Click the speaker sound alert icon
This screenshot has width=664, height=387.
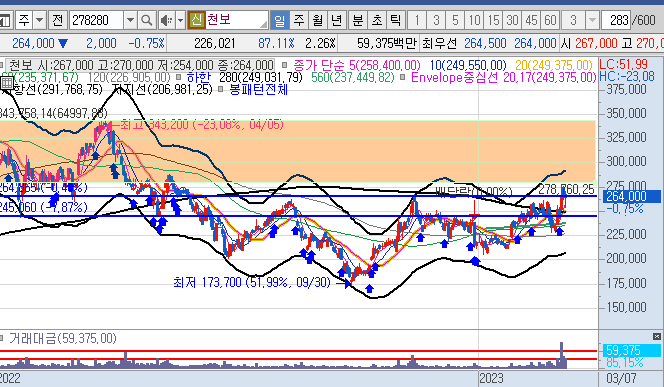[x=166, y=20]
